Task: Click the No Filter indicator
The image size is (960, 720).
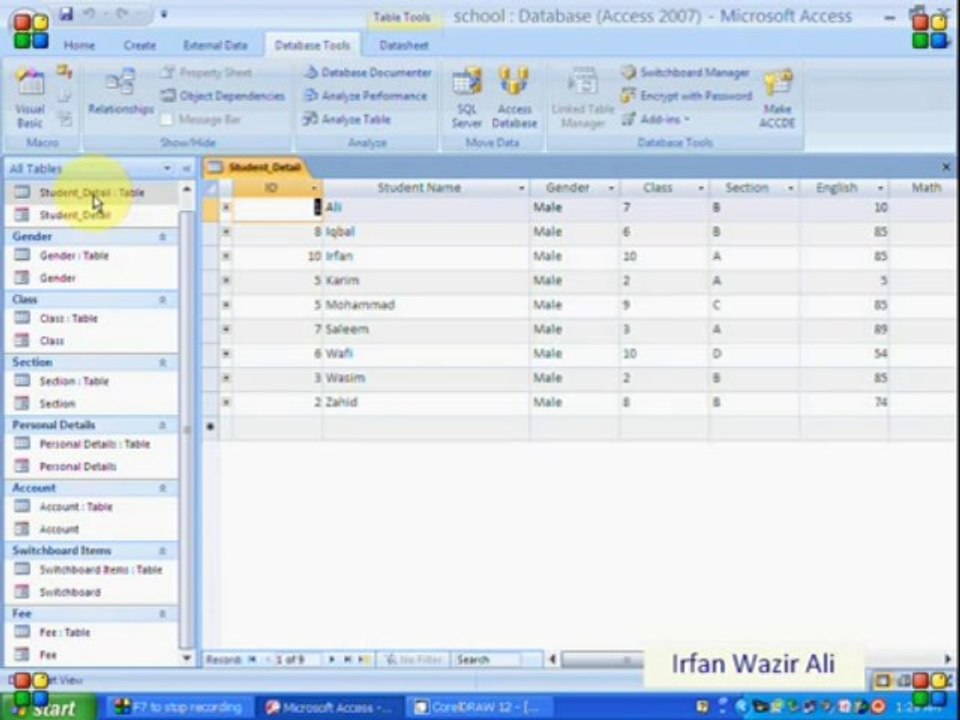Action: coord(413,659)
